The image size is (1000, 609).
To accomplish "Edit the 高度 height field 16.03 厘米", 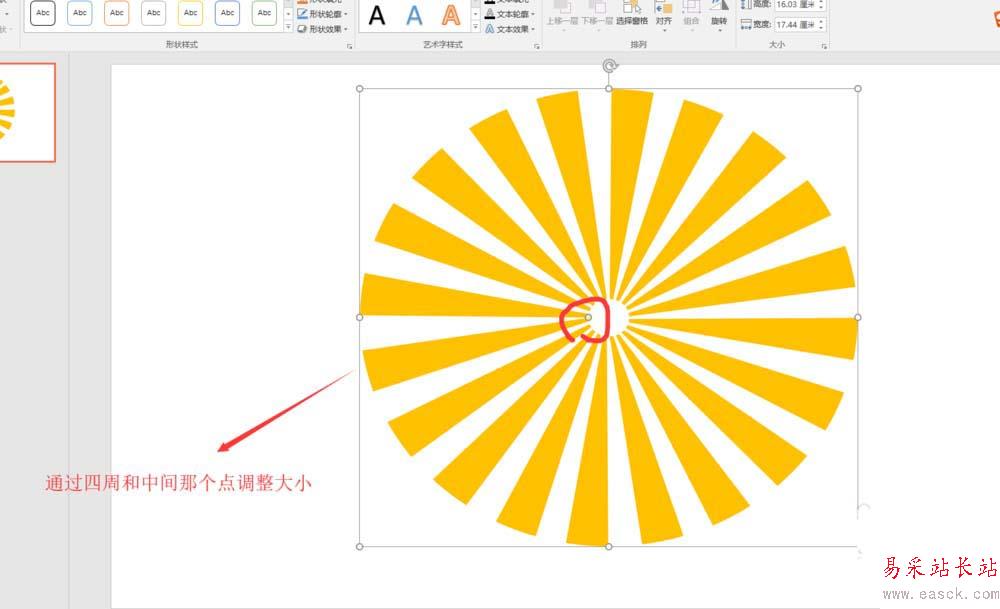I will point(795,5).
